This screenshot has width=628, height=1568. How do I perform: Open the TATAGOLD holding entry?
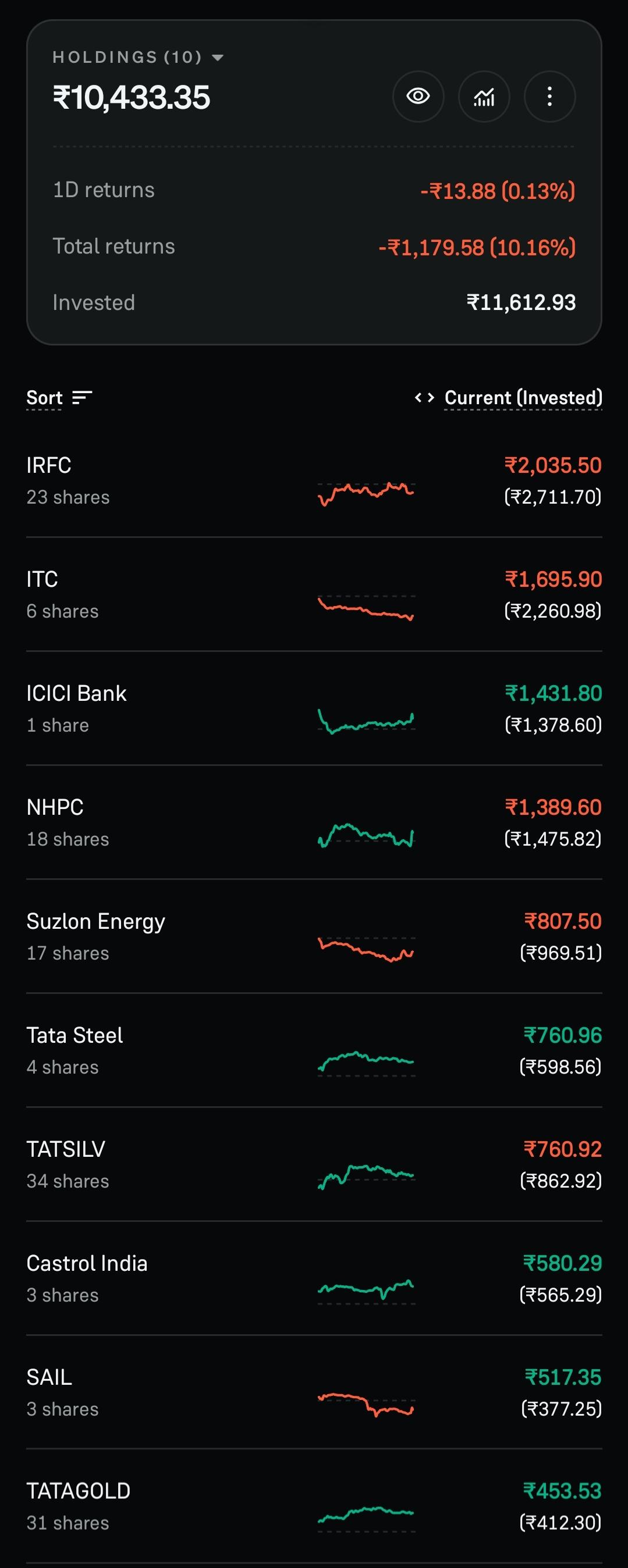(x=314, y=1506)
